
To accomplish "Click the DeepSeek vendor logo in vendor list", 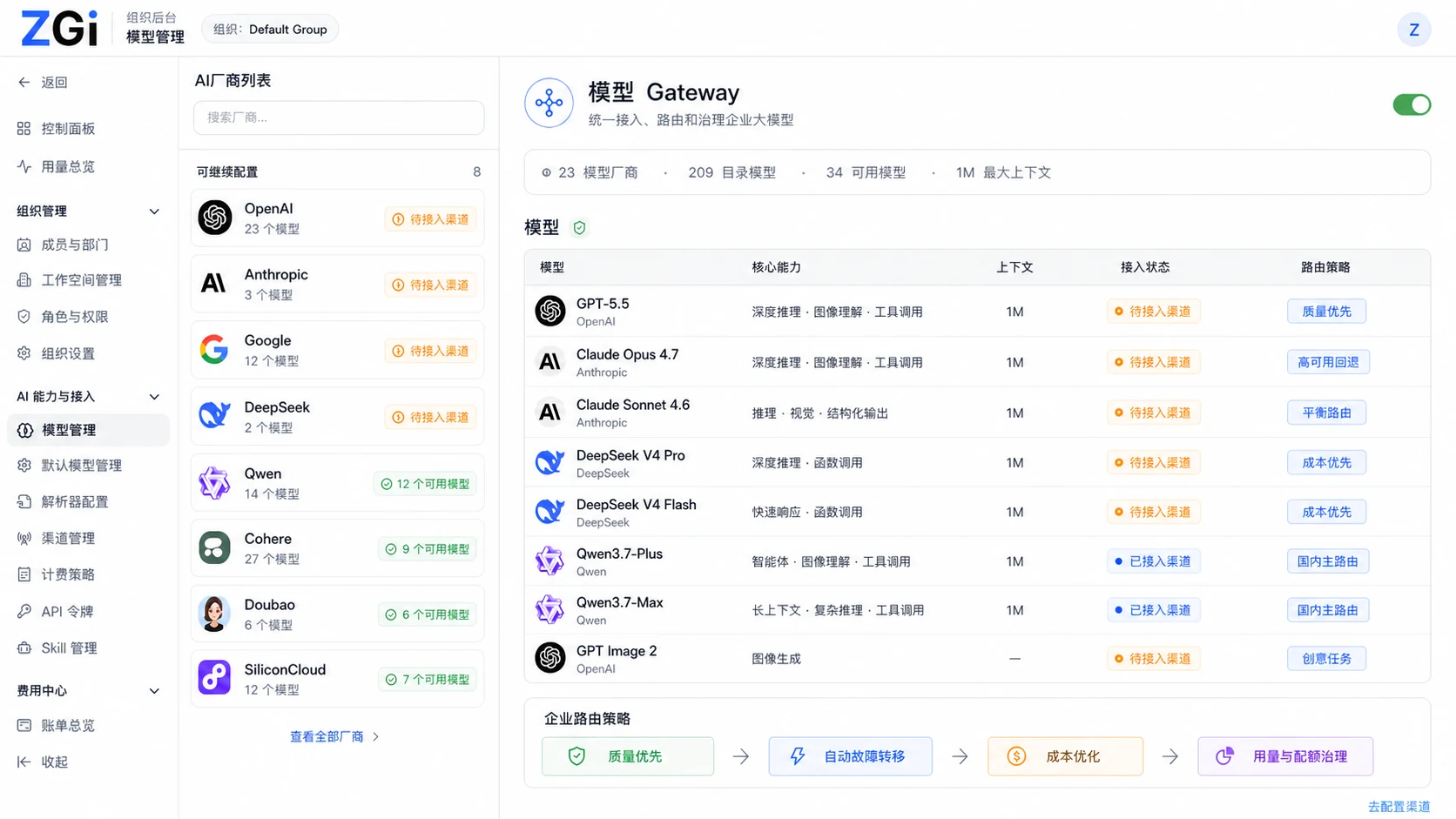I will tap(214, 415).
